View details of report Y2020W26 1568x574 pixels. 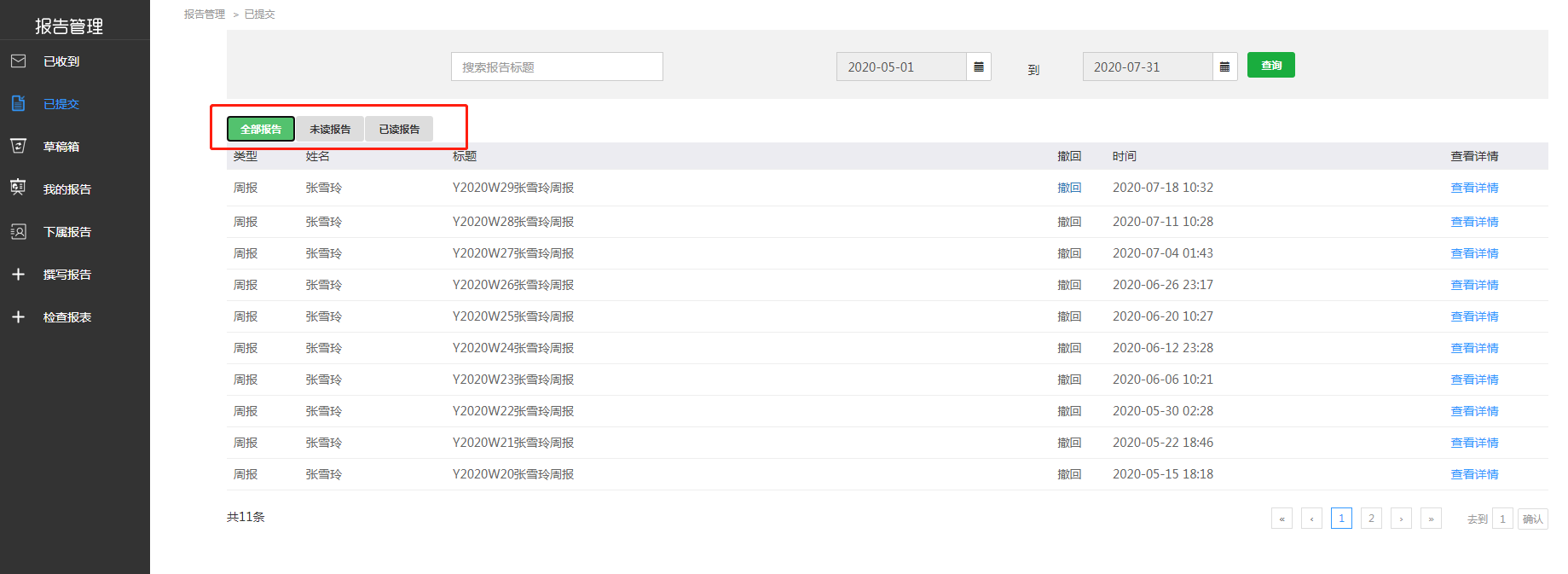coord(1474,285)
